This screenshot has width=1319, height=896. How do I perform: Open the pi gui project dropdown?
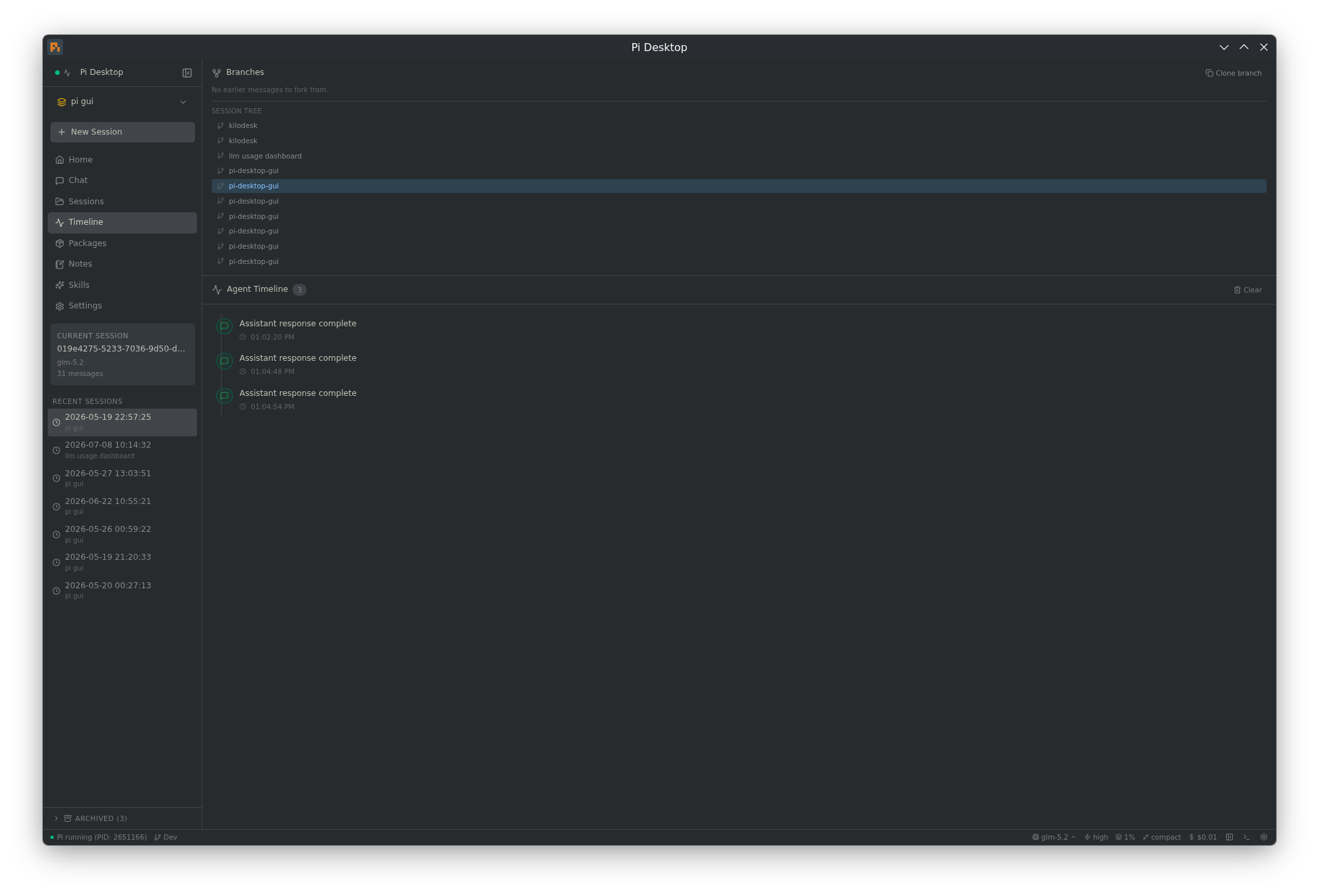(122, 101)
